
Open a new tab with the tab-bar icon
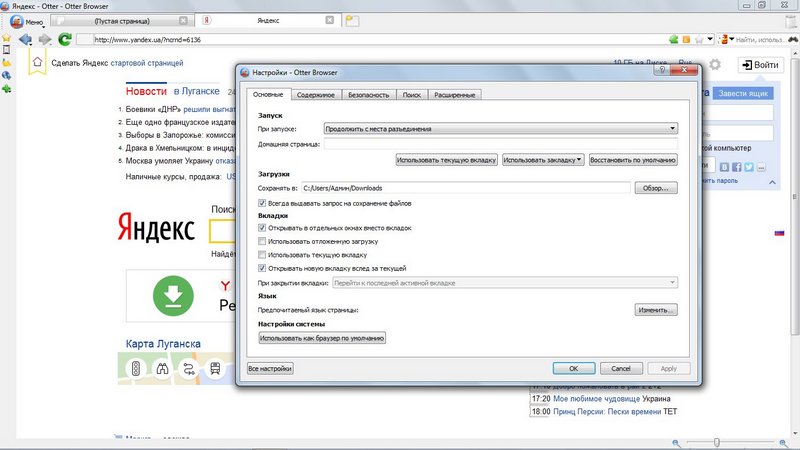(352, 20)
